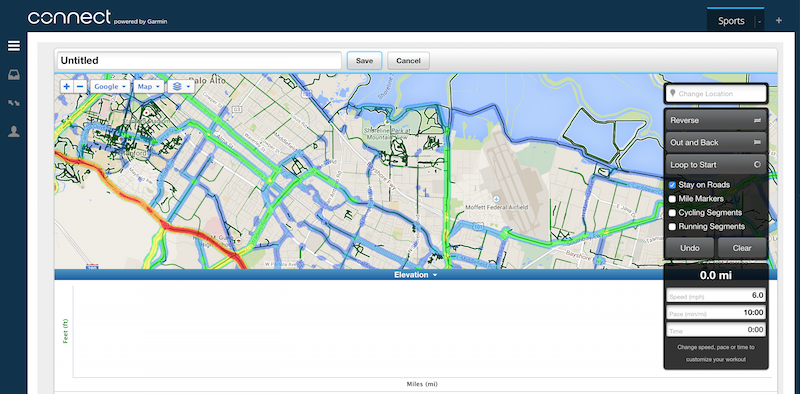The width and height of the screenshot is (800, 394).
Task: Enable the Cycling Segments checkbox
Action: [672, 212]
